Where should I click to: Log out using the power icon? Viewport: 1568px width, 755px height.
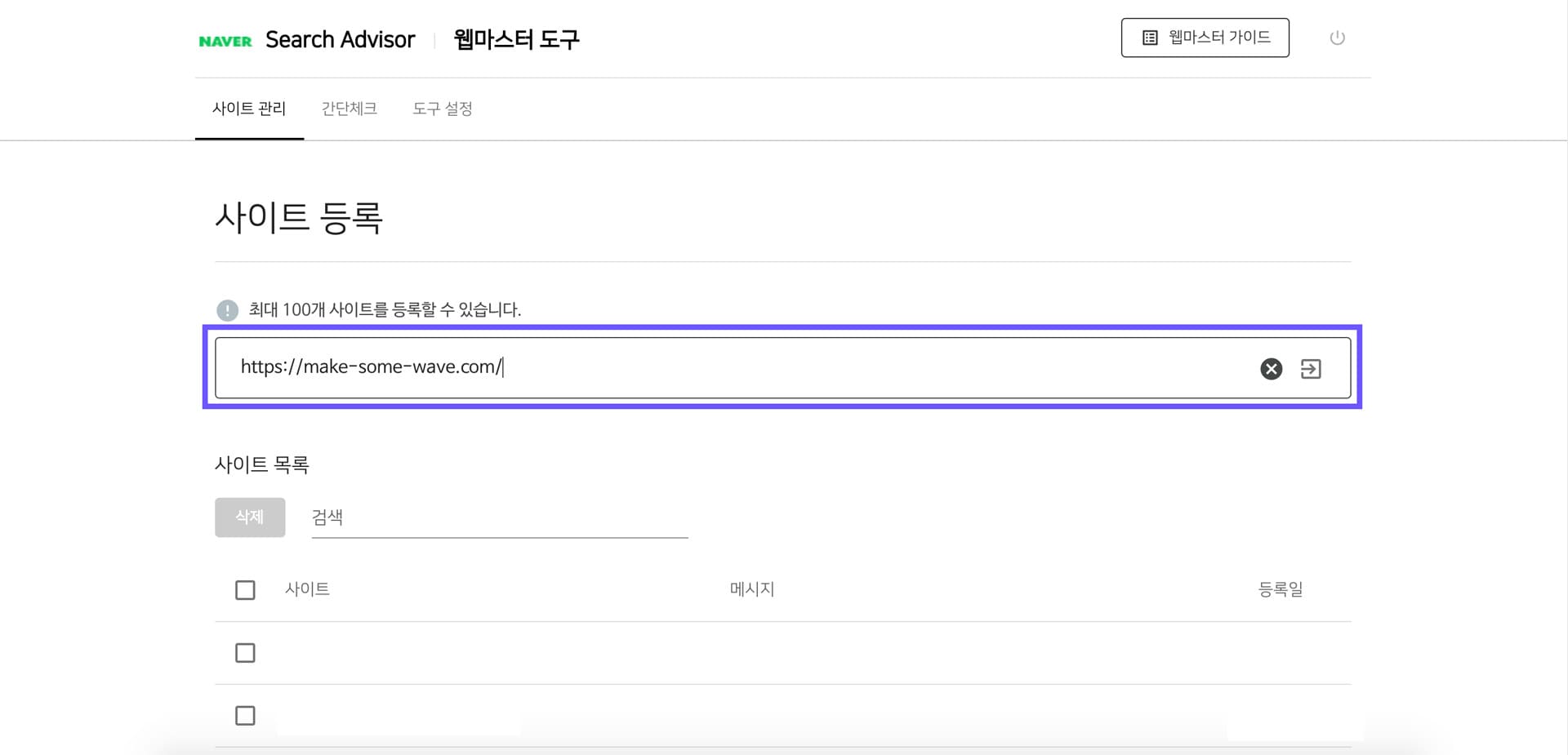[1338, 38]
